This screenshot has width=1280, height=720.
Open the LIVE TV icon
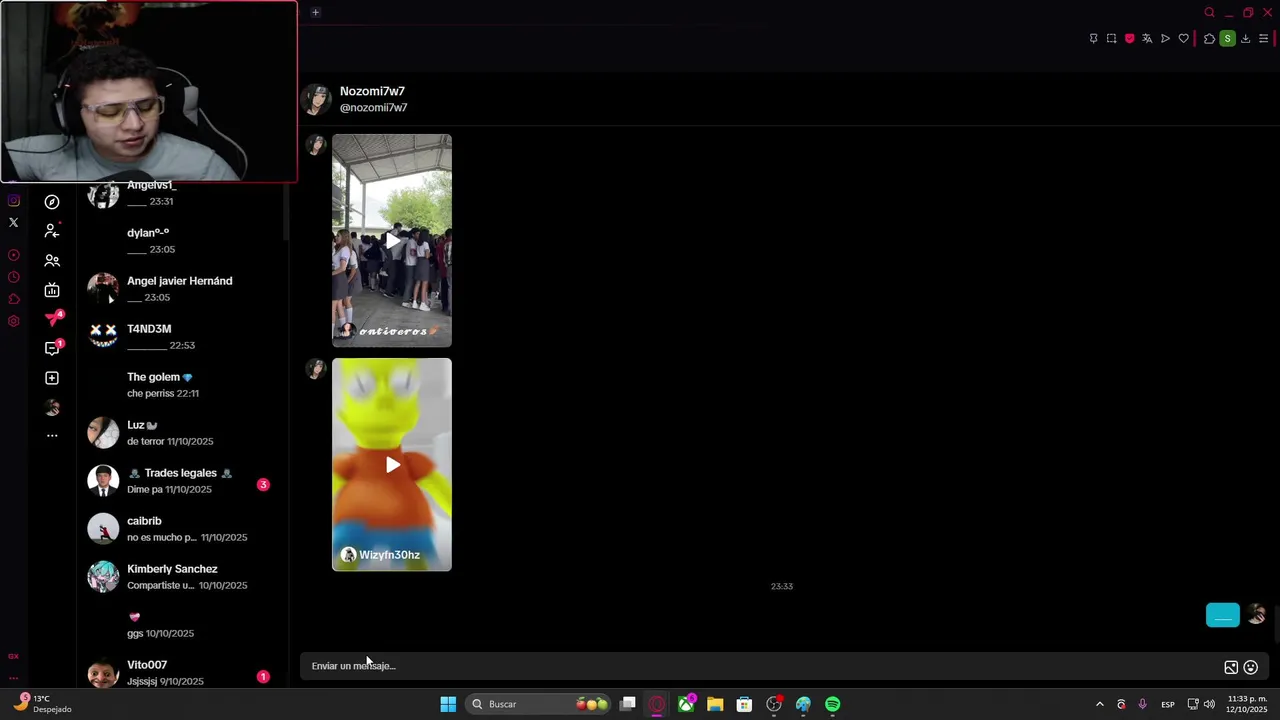point(52,290)
